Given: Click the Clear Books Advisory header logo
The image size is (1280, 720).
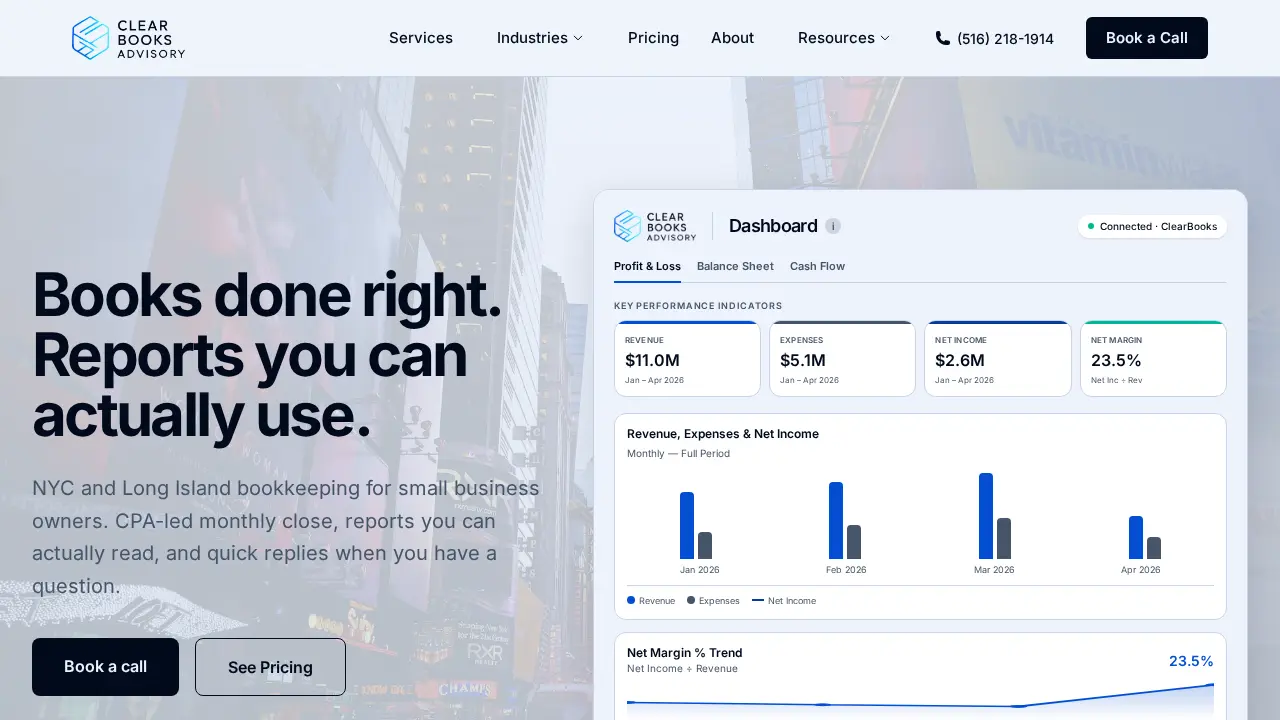Looking at the screenshot, I should pyautogui.click(x=128, y=38).
